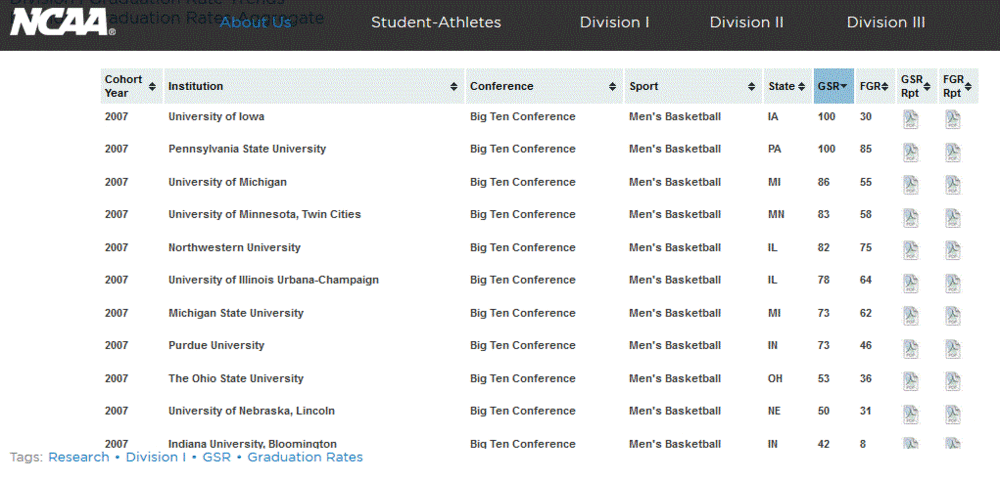Sort table by FGR Rpt column
Image resolution: width=1000 pixels, height=480 pixels.
point(959,86)
